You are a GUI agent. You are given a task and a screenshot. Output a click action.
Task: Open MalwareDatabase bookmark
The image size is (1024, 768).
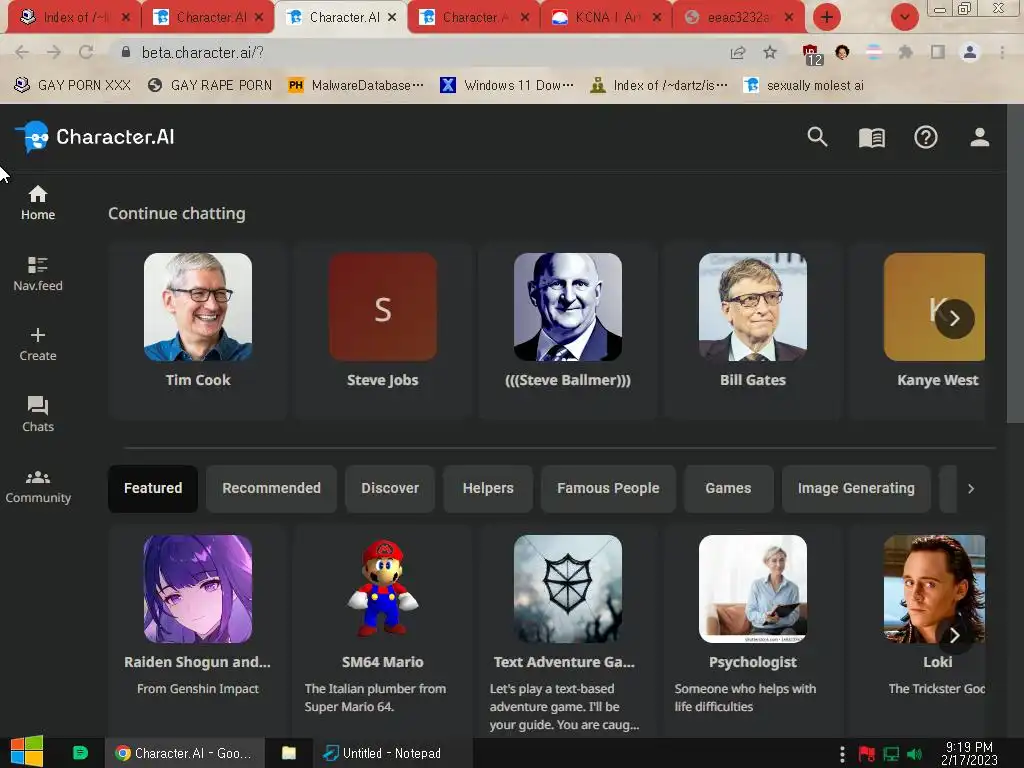[x=356, y=86]
